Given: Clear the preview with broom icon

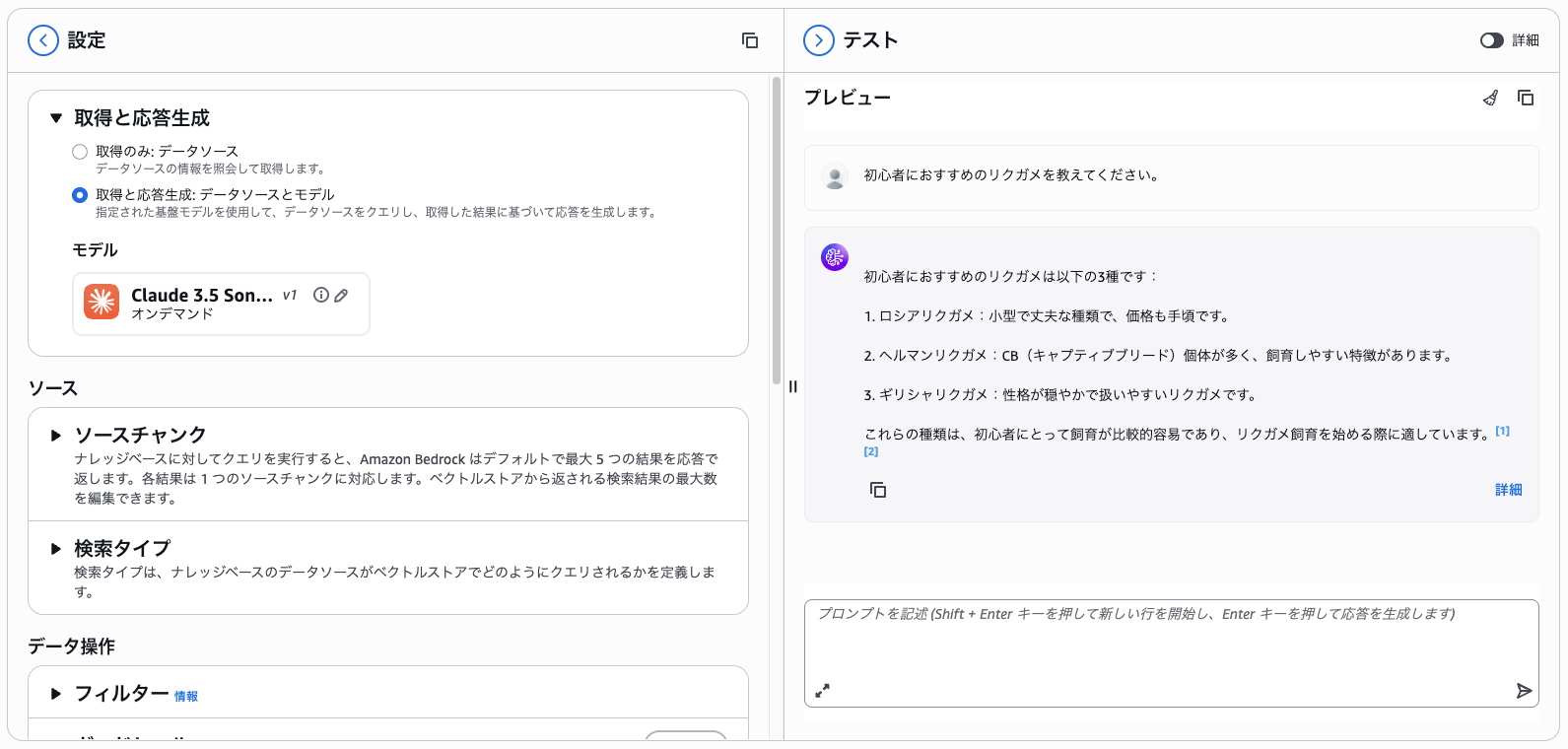Looking at the screenshot, I should click(x=1491, y=98).
